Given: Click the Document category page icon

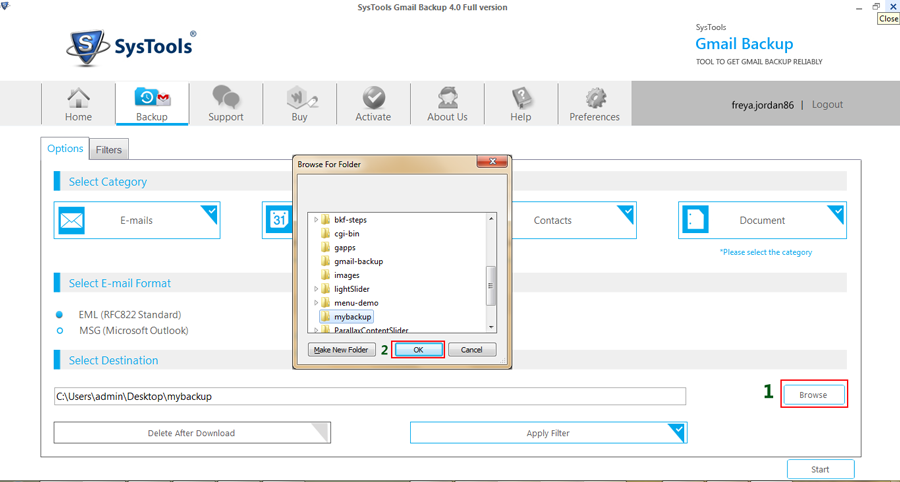Looking at the screenshot, I should click(x=695, y=220).
